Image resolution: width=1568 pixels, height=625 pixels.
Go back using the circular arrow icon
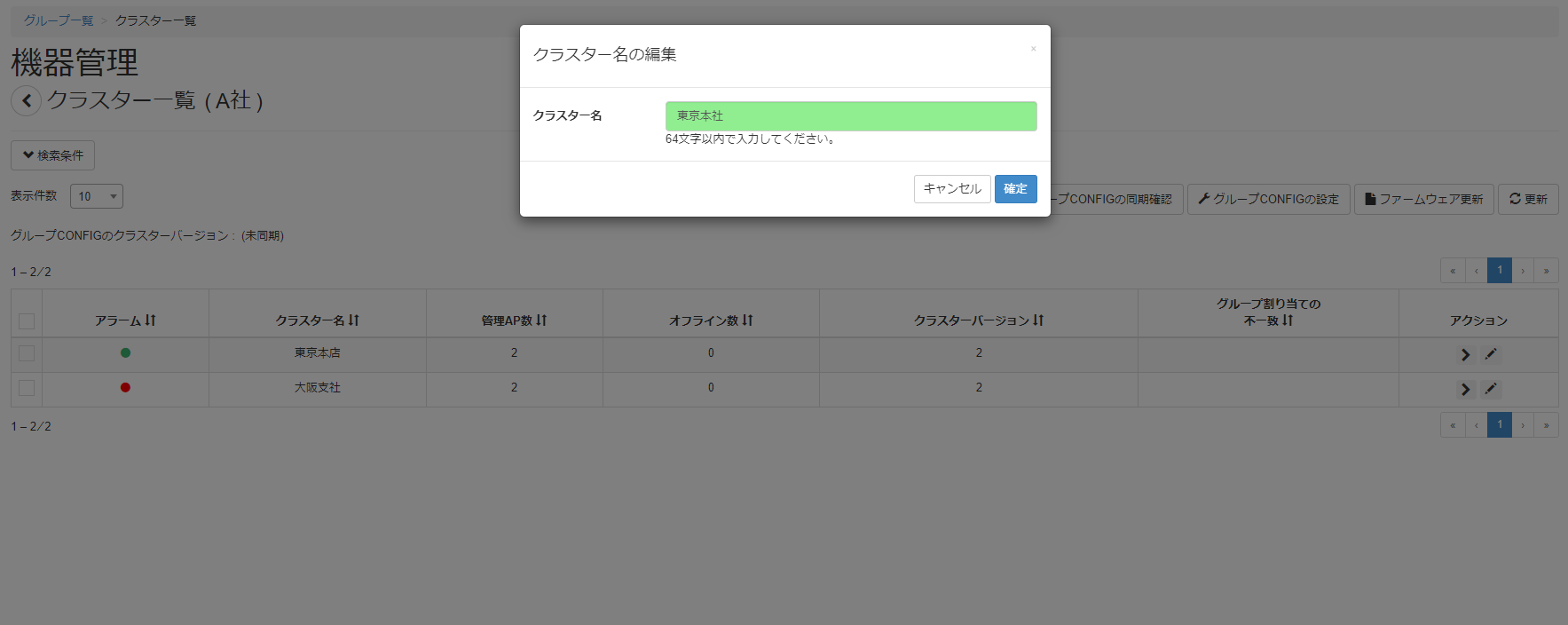27,100
